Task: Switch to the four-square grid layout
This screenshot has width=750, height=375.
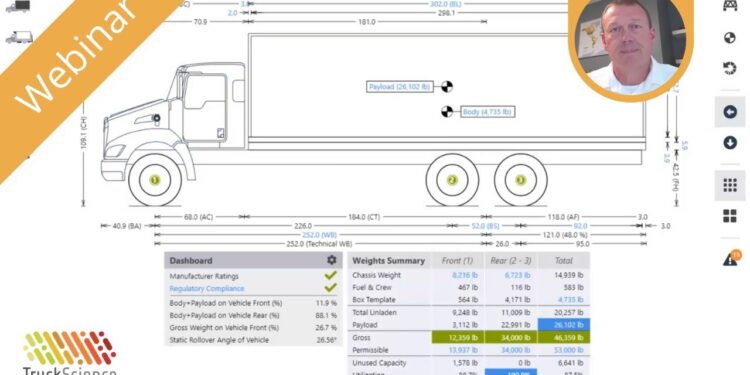Action: tap(730, 216)
